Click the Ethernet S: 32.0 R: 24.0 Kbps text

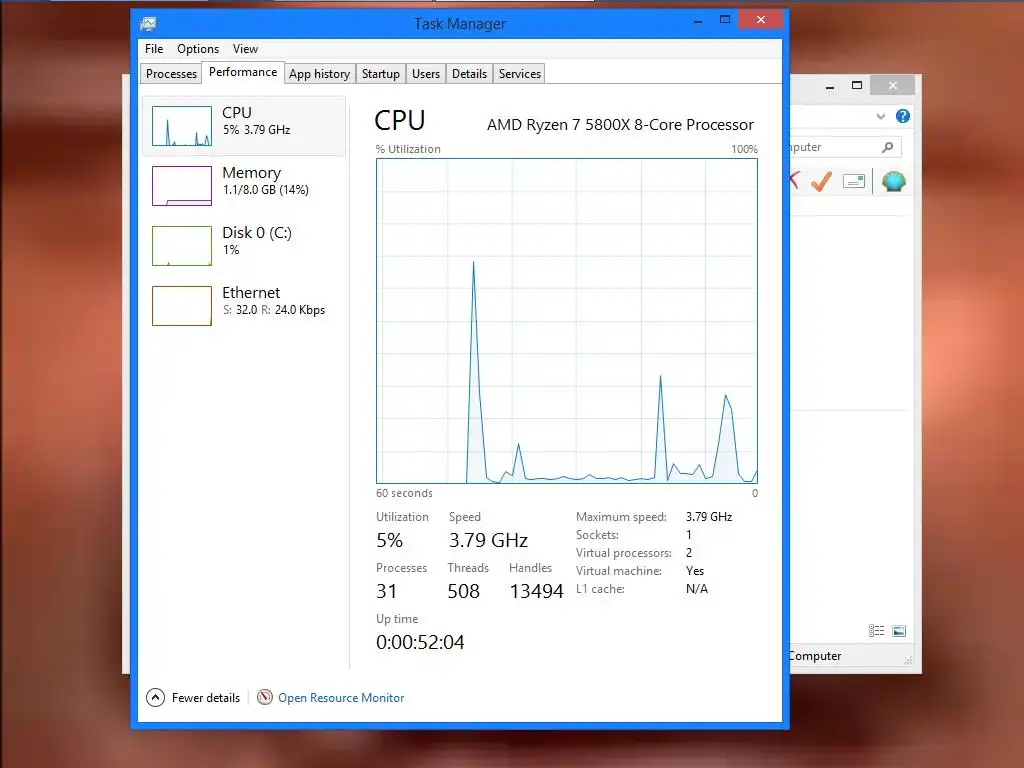click(x=274, y=310)
